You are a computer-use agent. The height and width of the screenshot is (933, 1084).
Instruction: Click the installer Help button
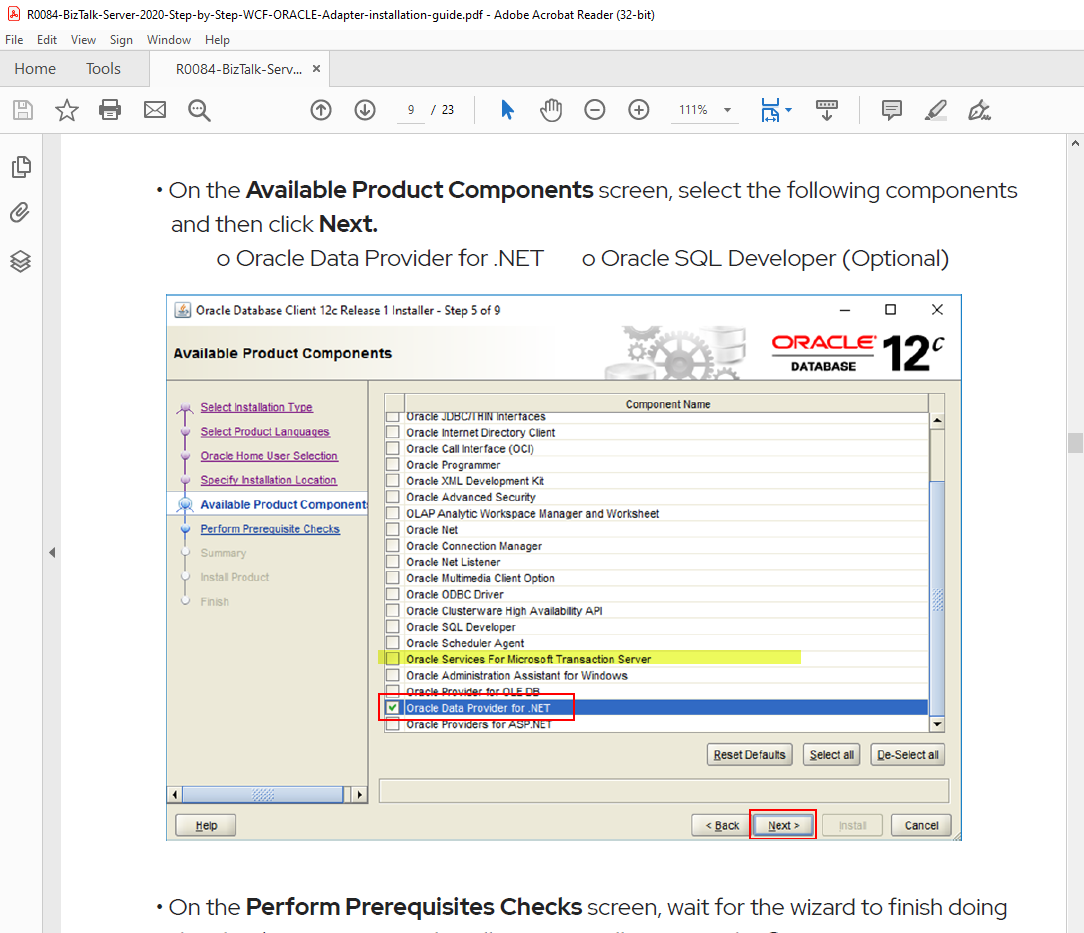coord(206,825)
